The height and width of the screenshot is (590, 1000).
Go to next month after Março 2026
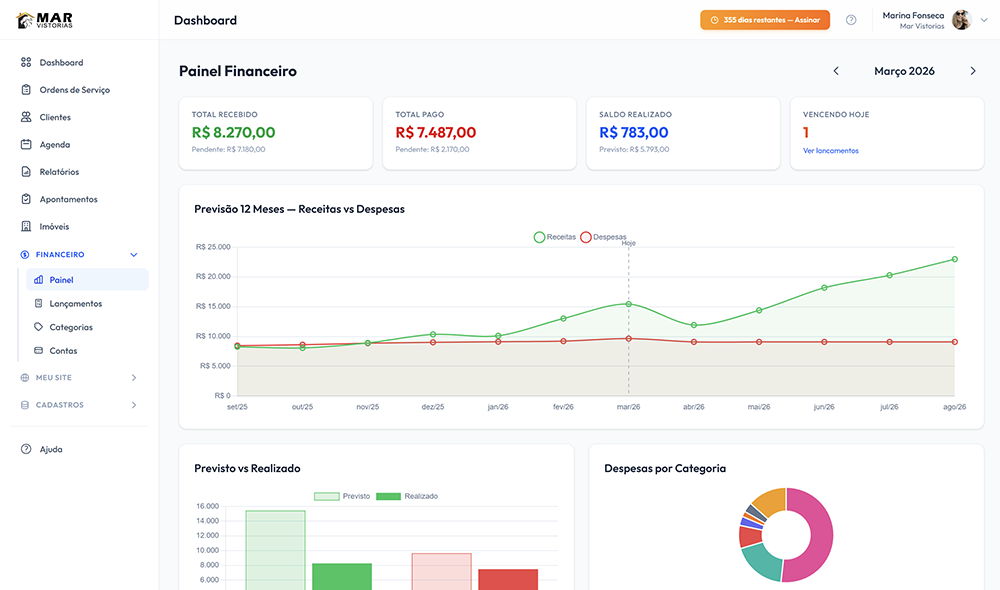coord(973,71)
